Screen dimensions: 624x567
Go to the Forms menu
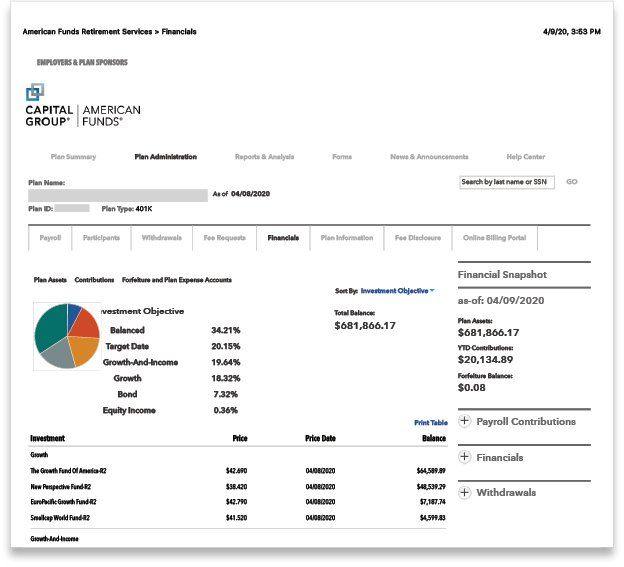(342, 157)
